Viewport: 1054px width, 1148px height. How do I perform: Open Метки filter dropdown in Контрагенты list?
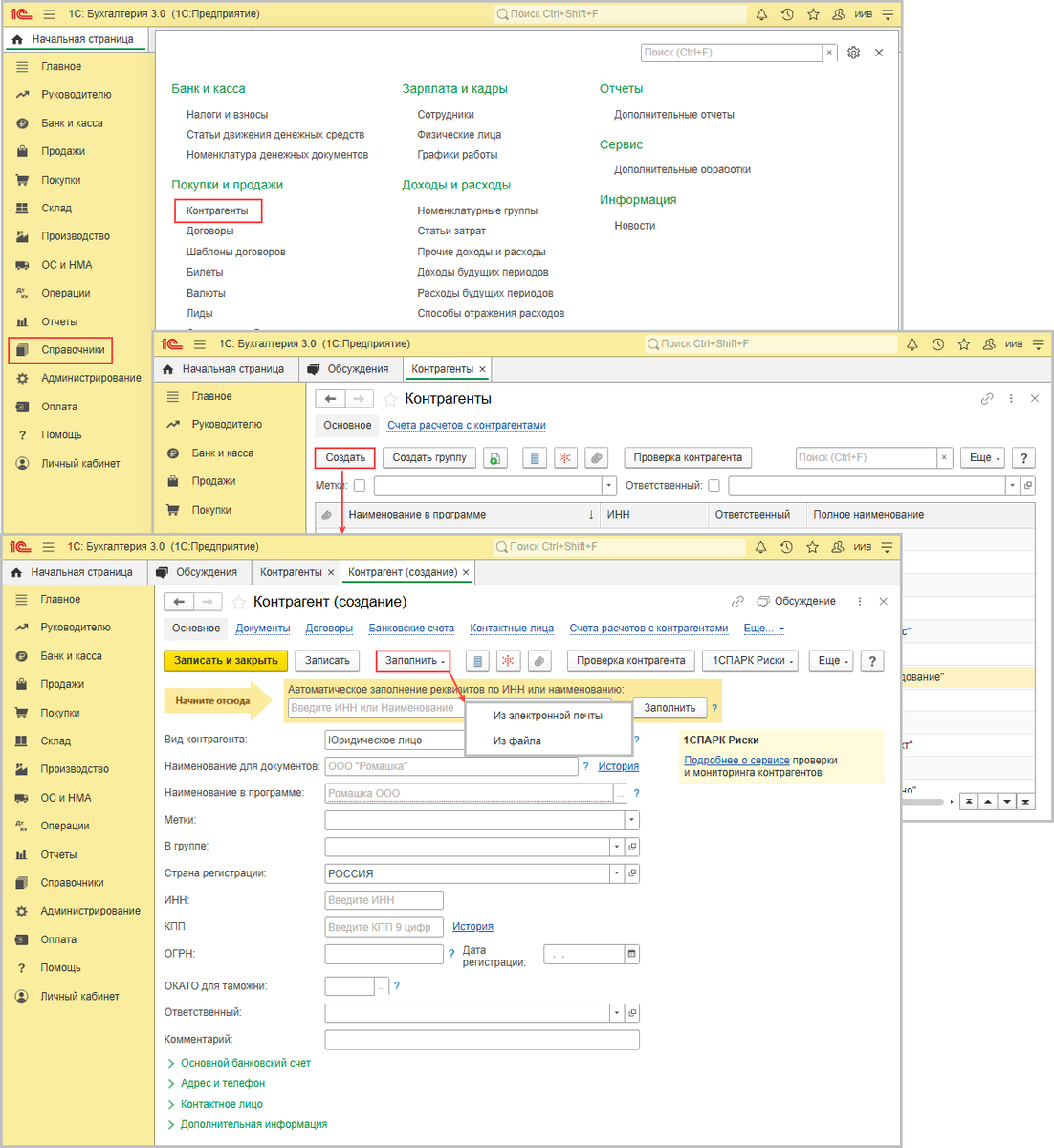click(x=609, y=486)
